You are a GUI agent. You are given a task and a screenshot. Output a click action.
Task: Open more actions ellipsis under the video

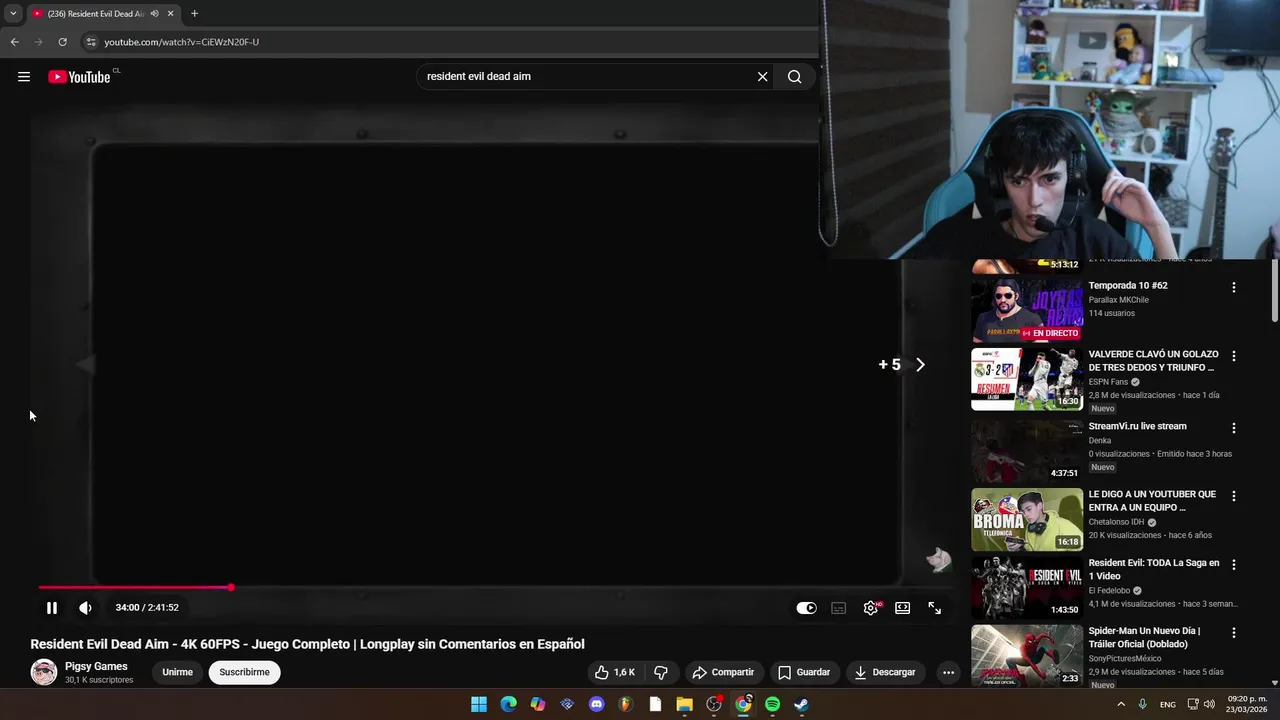click(948, 672)
